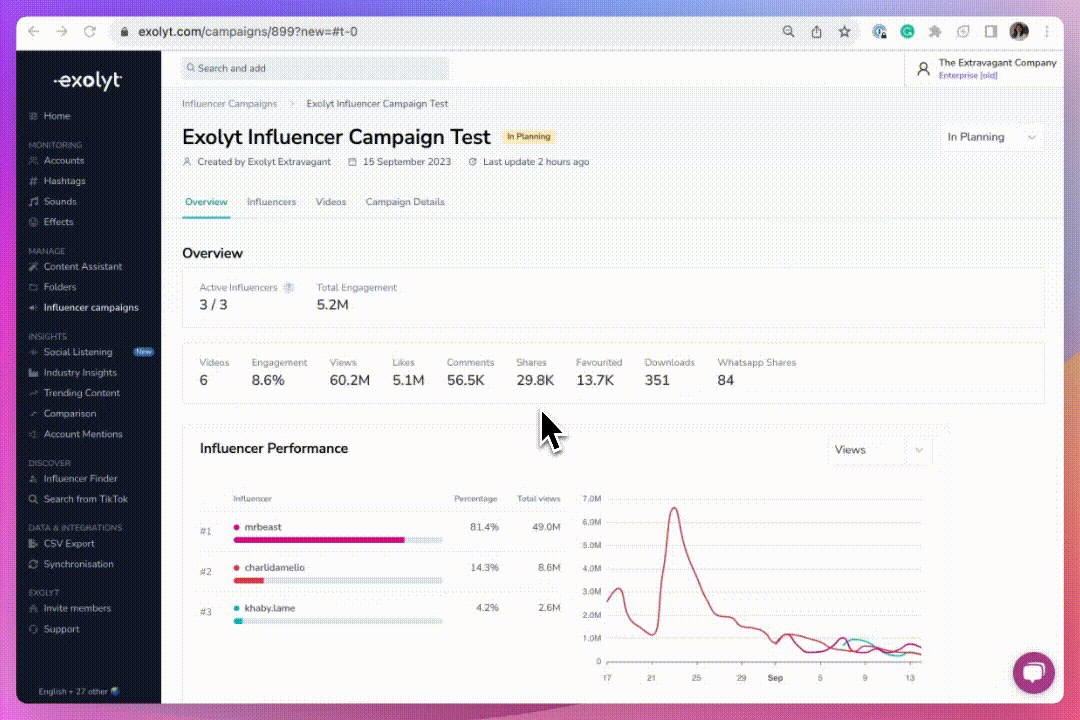Click the Content Assistant icon
The image size is (1080, 720).
(x=33, y=267)
